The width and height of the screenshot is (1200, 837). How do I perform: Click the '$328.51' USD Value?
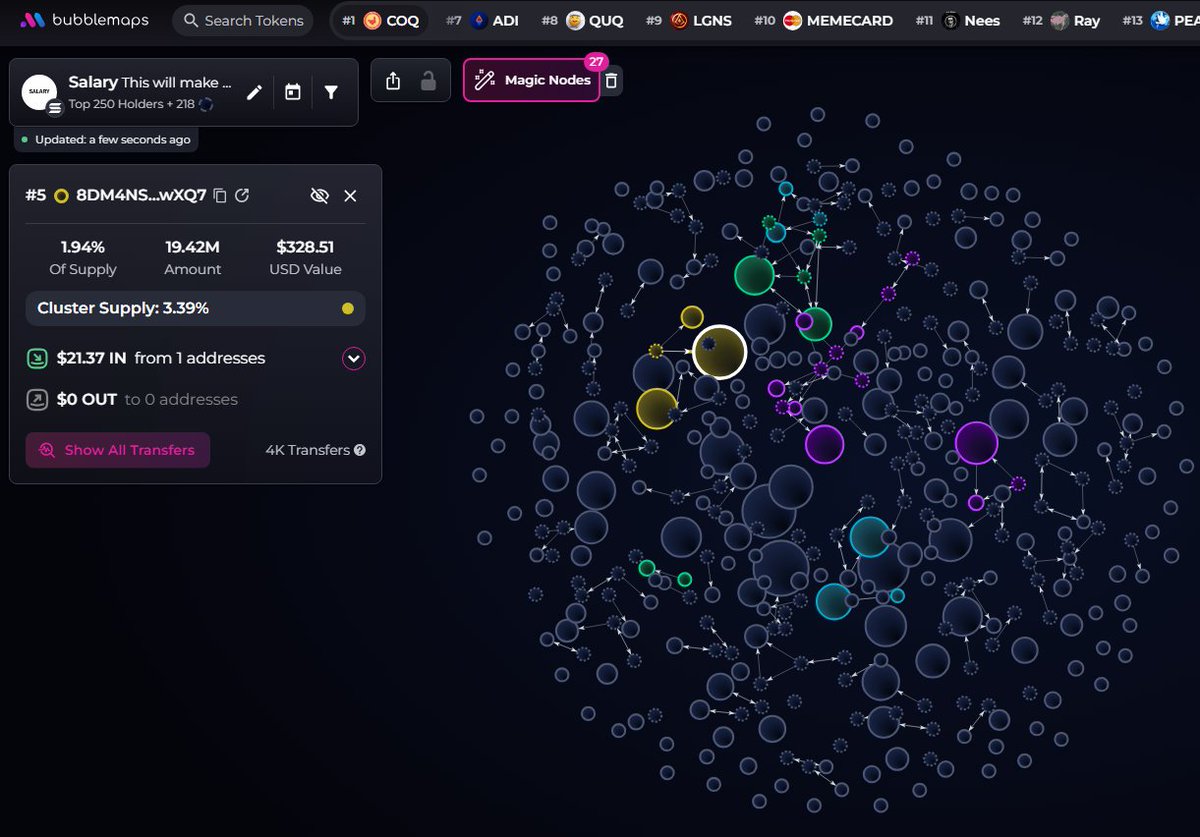305,246
